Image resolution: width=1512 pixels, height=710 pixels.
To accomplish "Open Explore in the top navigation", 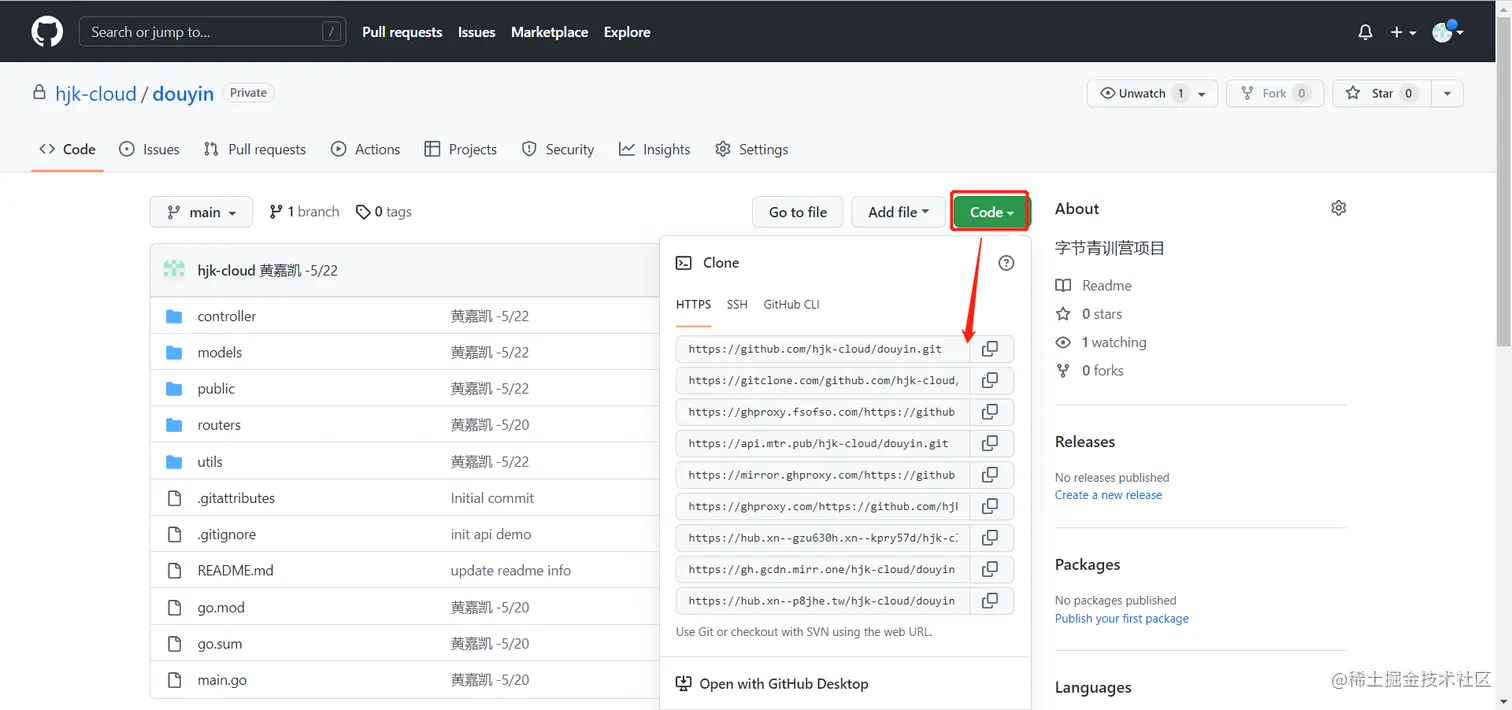I will click(627, 32).
